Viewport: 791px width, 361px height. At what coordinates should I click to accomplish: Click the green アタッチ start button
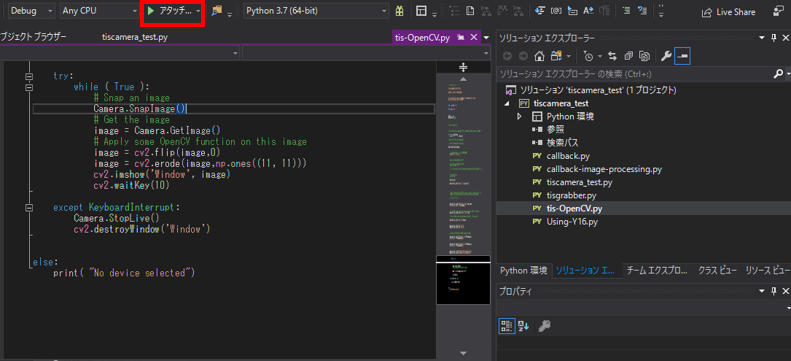[170, 11]
